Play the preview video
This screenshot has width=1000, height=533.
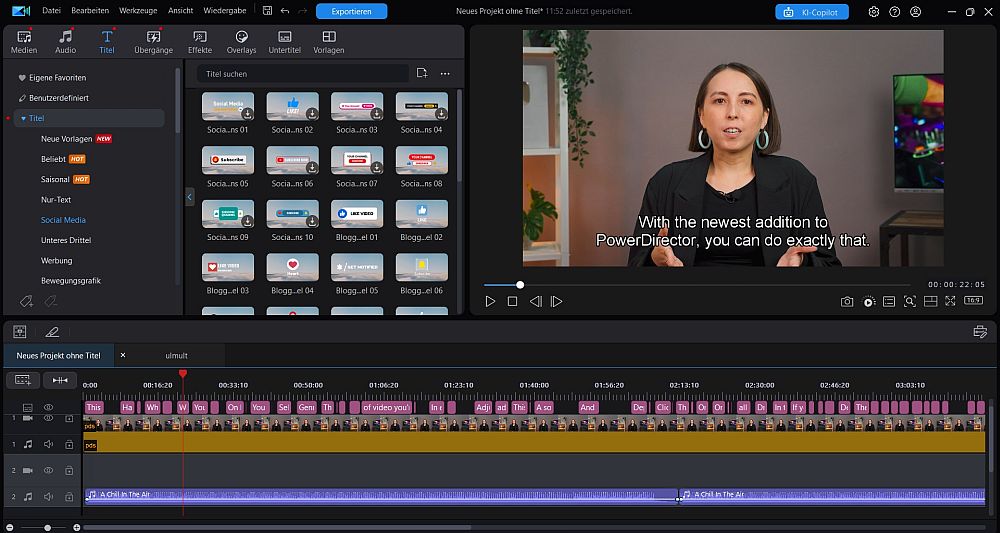[x=490, y=302]
